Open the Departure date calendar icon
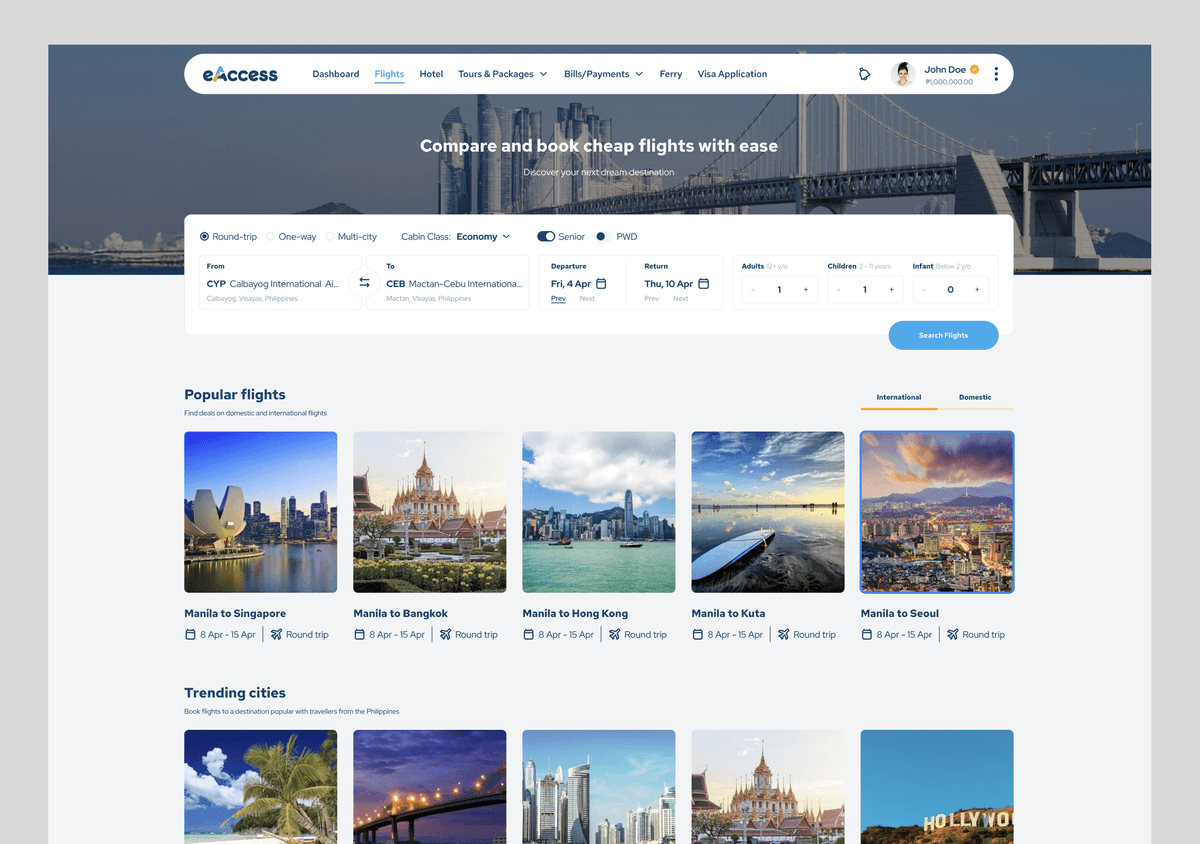This screenshot has width=1200, height=844. tap(601, 284)
